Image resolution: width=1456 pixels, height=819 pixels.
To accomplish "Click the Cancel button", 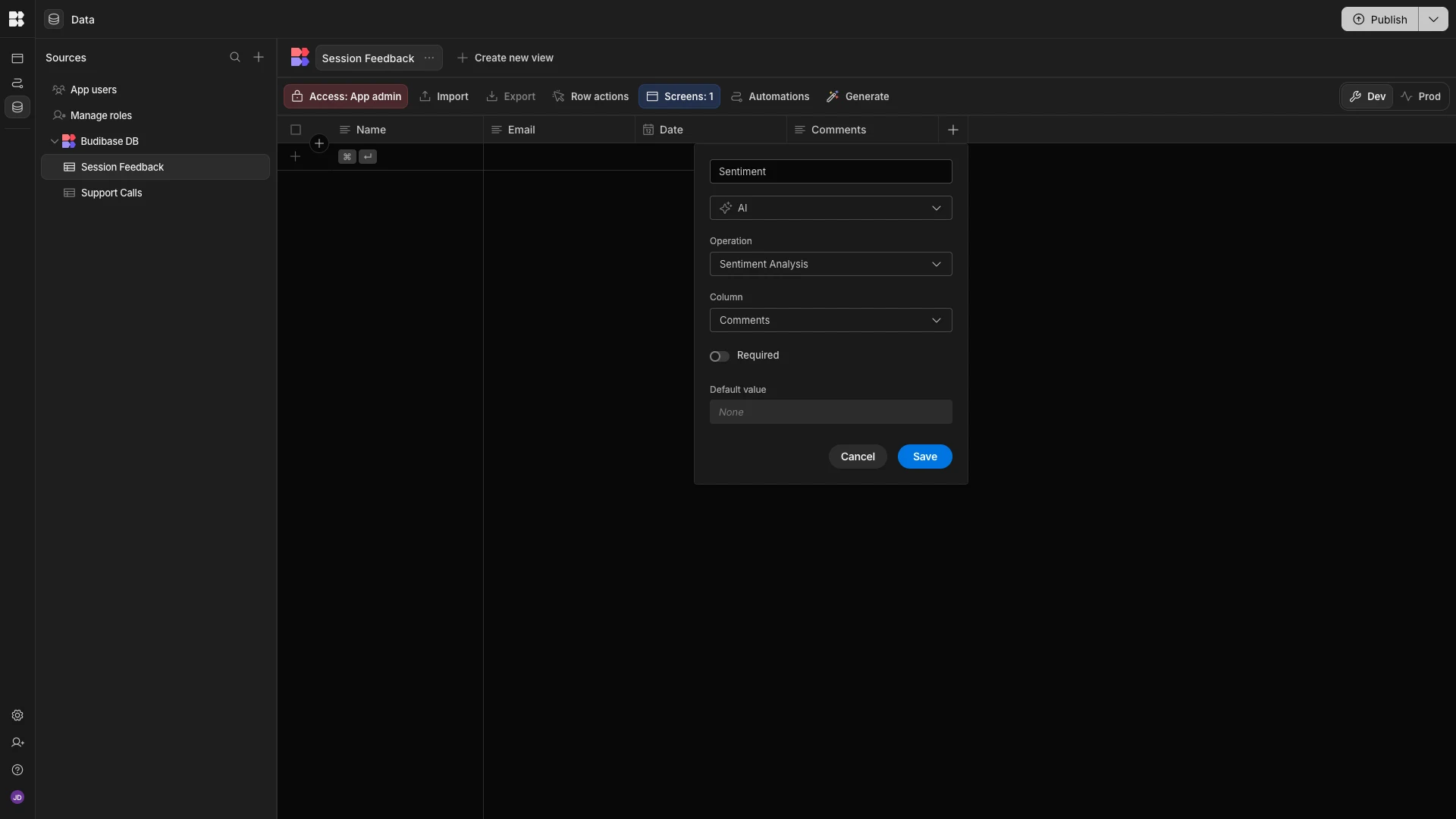I will (857, 457).
